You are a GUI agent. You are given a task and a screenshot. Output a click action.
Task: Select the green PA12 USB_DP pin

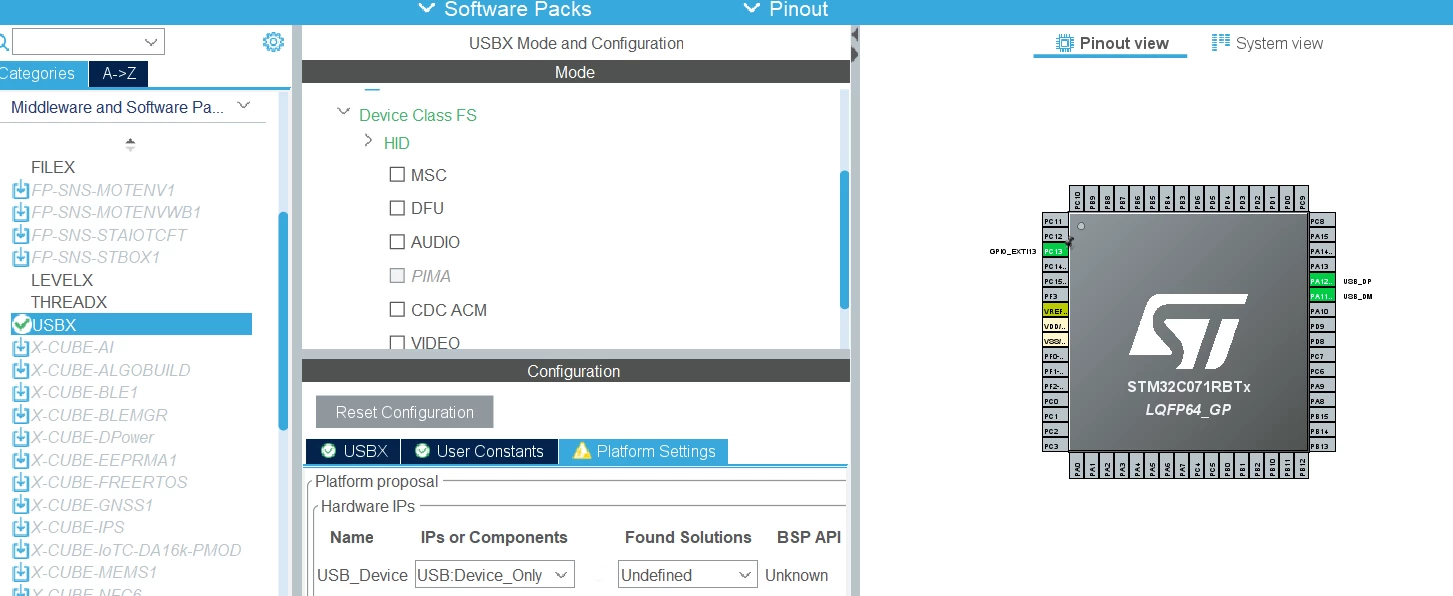(1322, 281)
